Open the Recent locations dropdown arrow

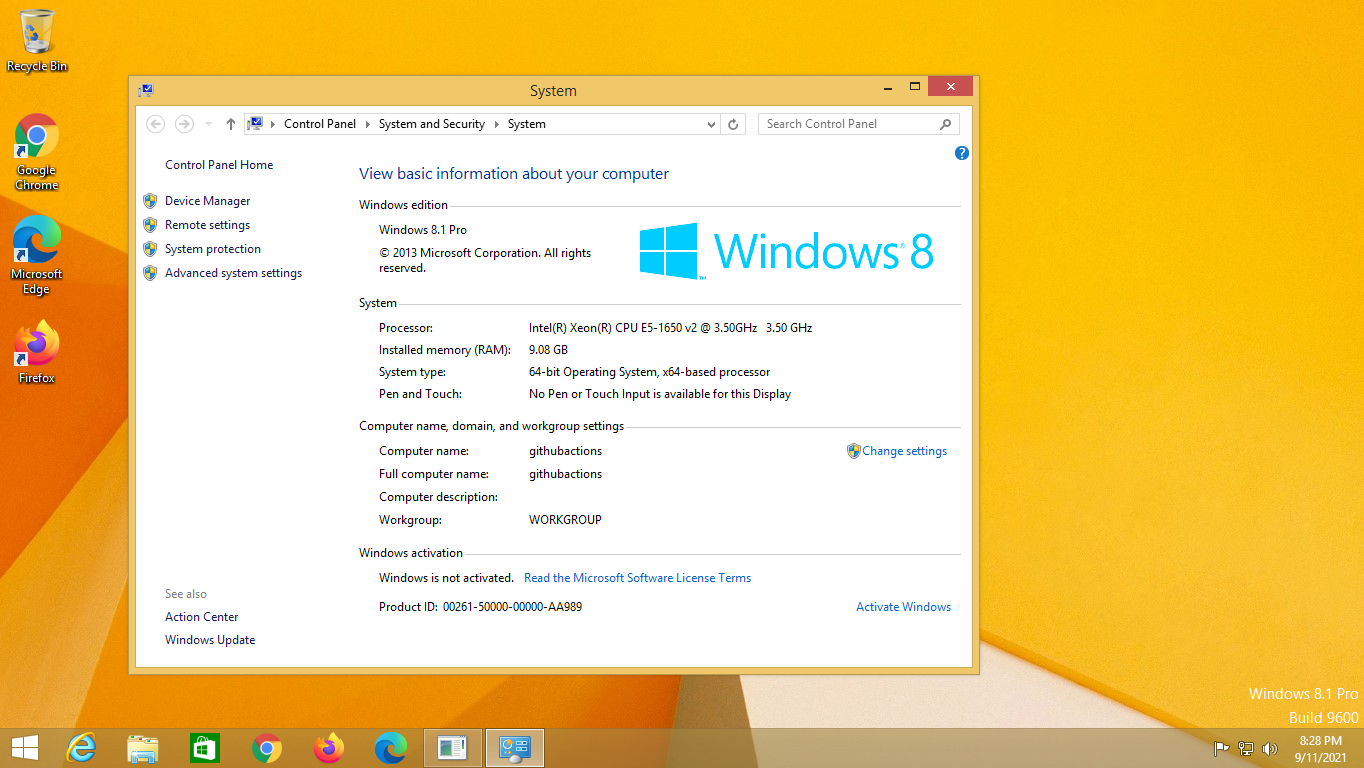tap(208, 124)
